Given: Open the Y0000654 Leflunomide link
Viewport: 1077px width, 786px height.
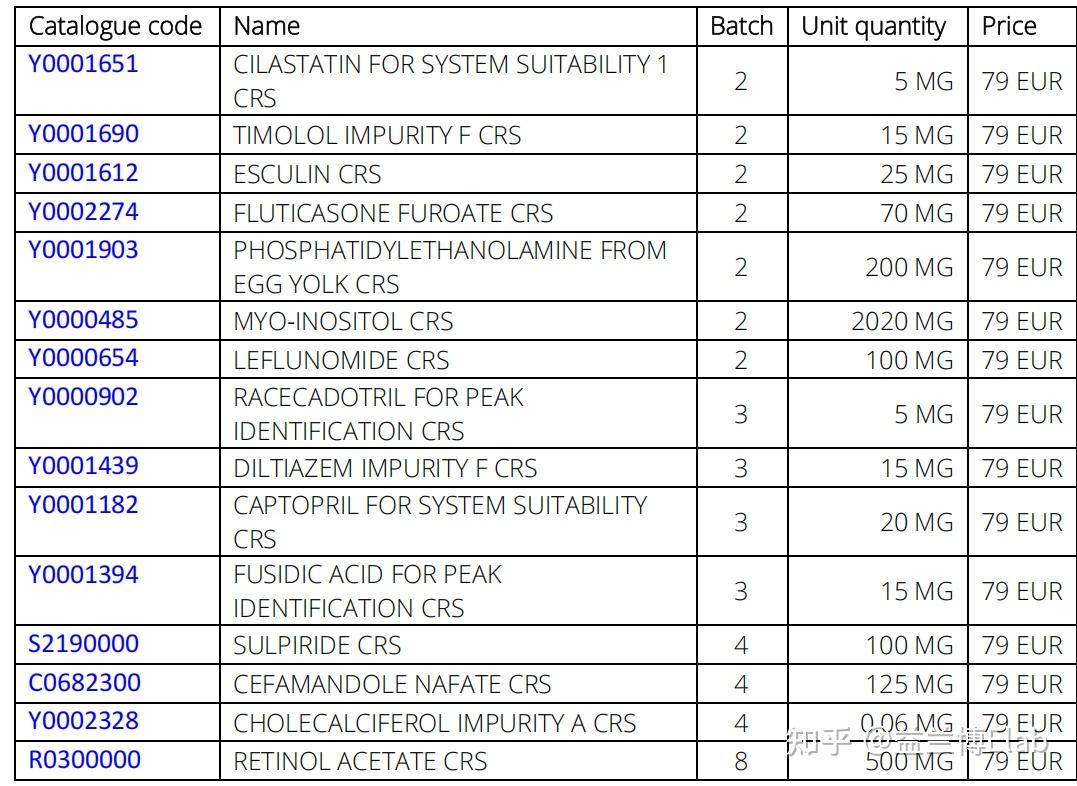Looking at the screenshot, I should 83,359.
